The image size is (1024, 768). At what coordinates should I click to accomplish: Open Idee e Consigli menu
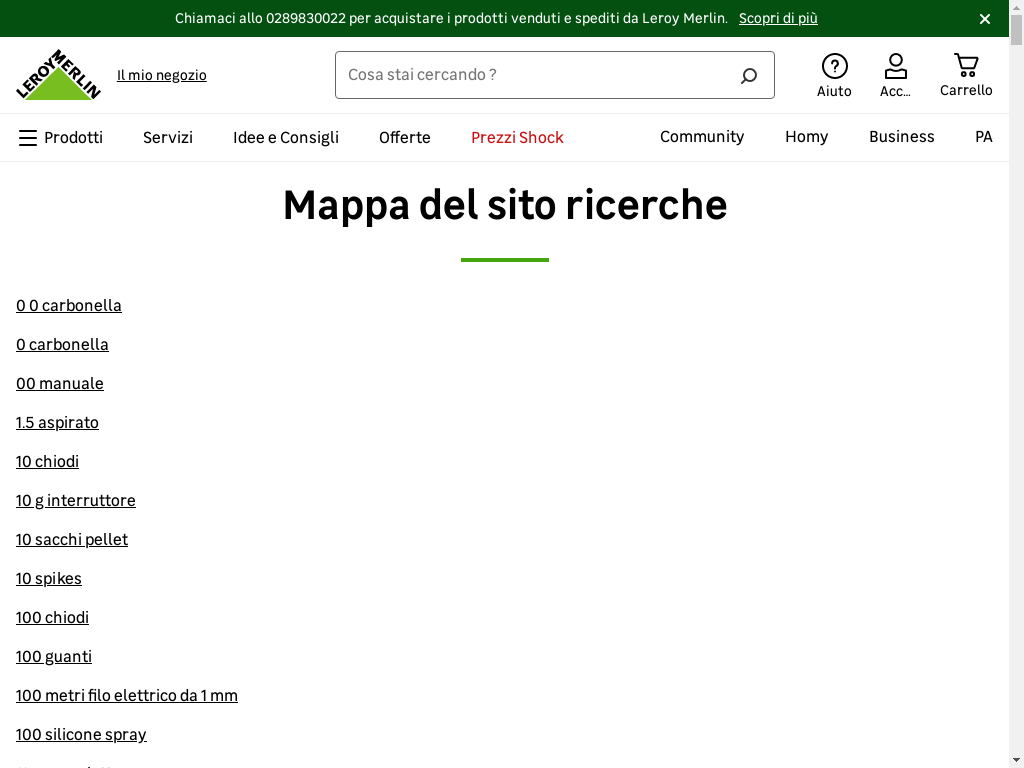point(286,138)
